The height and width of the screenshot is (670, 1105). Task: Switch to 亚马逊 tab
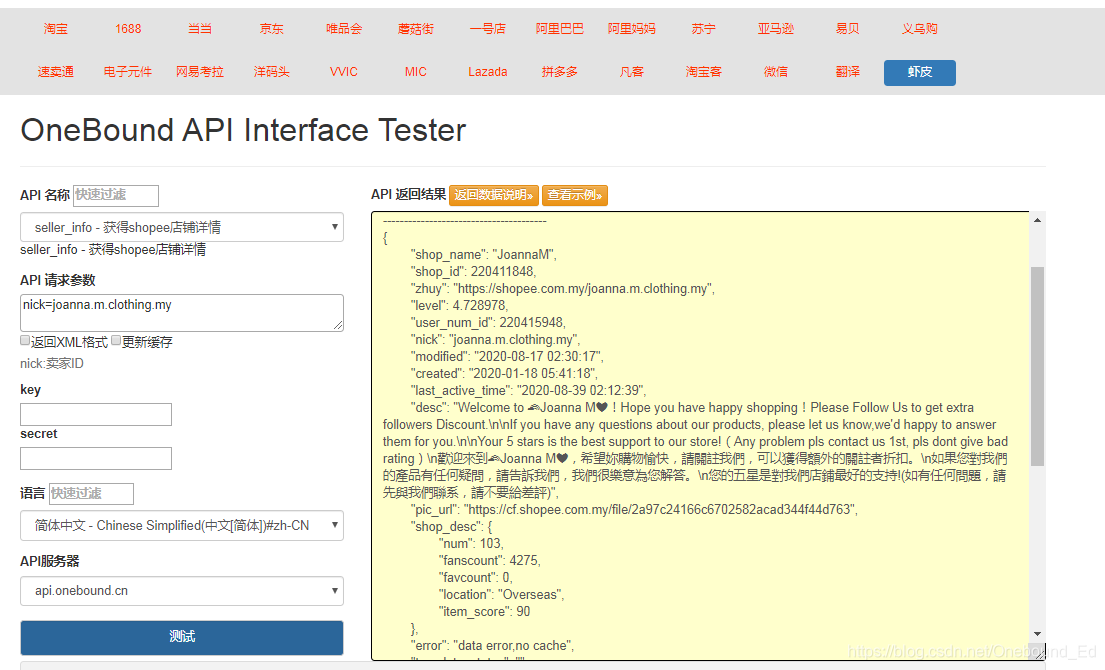(776, 29)
